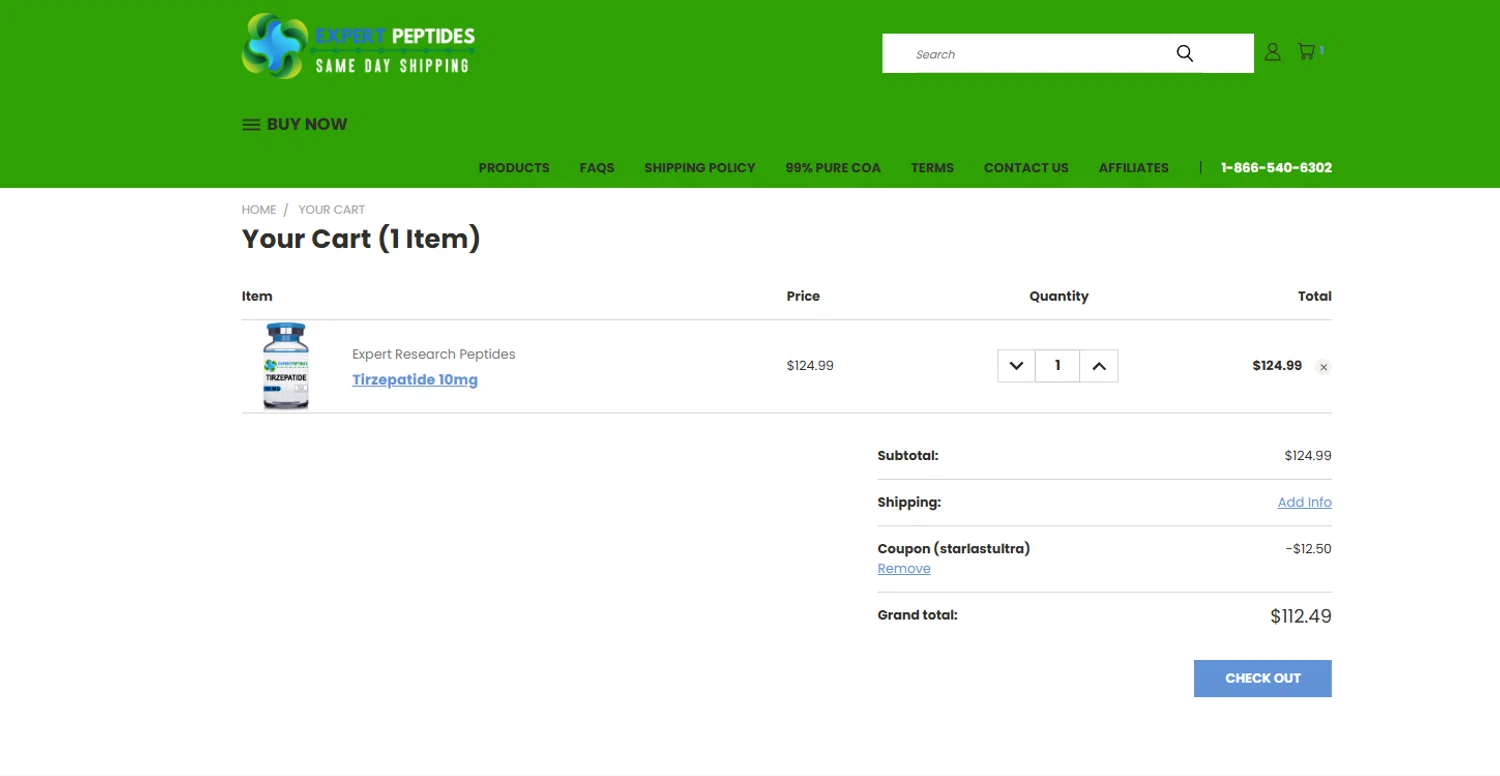Open the shopping cart icon

click(1306, 51)
